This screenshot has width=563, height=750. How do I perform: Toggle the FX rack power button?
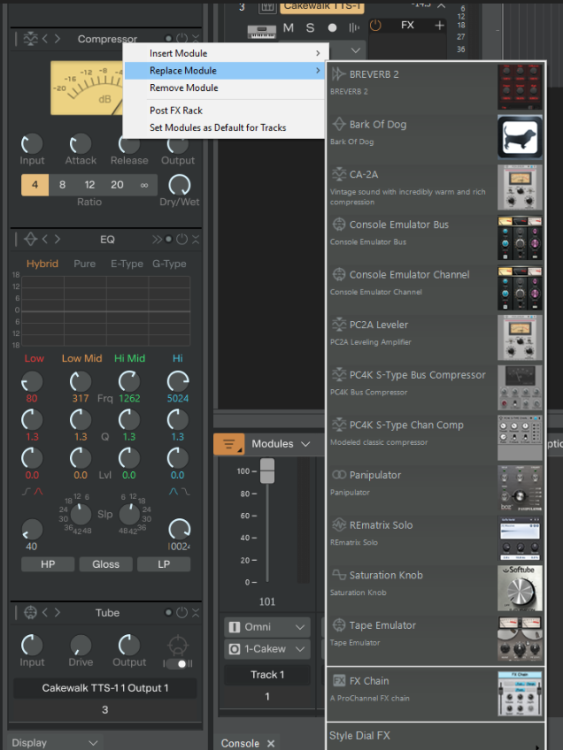pyautogui.click(x=375, y=25)
